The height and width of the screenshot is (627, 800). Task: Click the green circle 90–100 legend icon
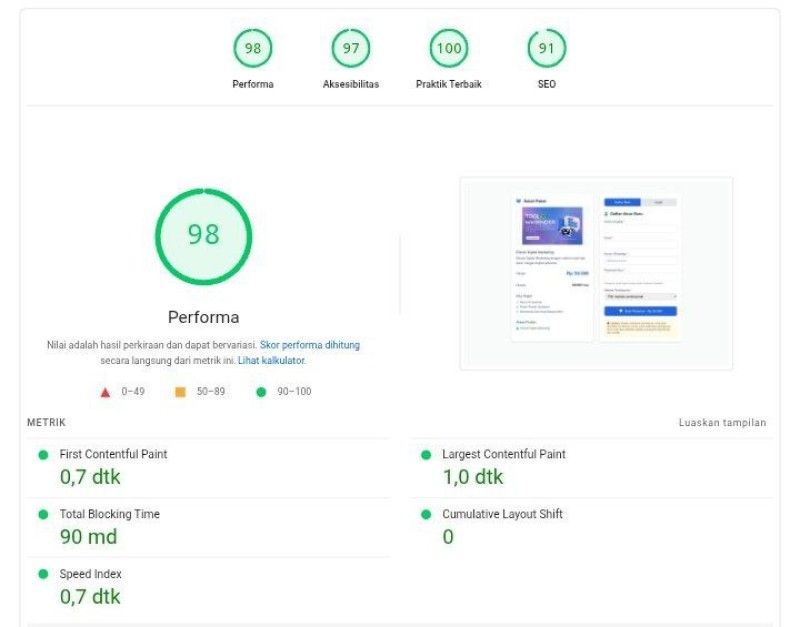click(261, 392)
